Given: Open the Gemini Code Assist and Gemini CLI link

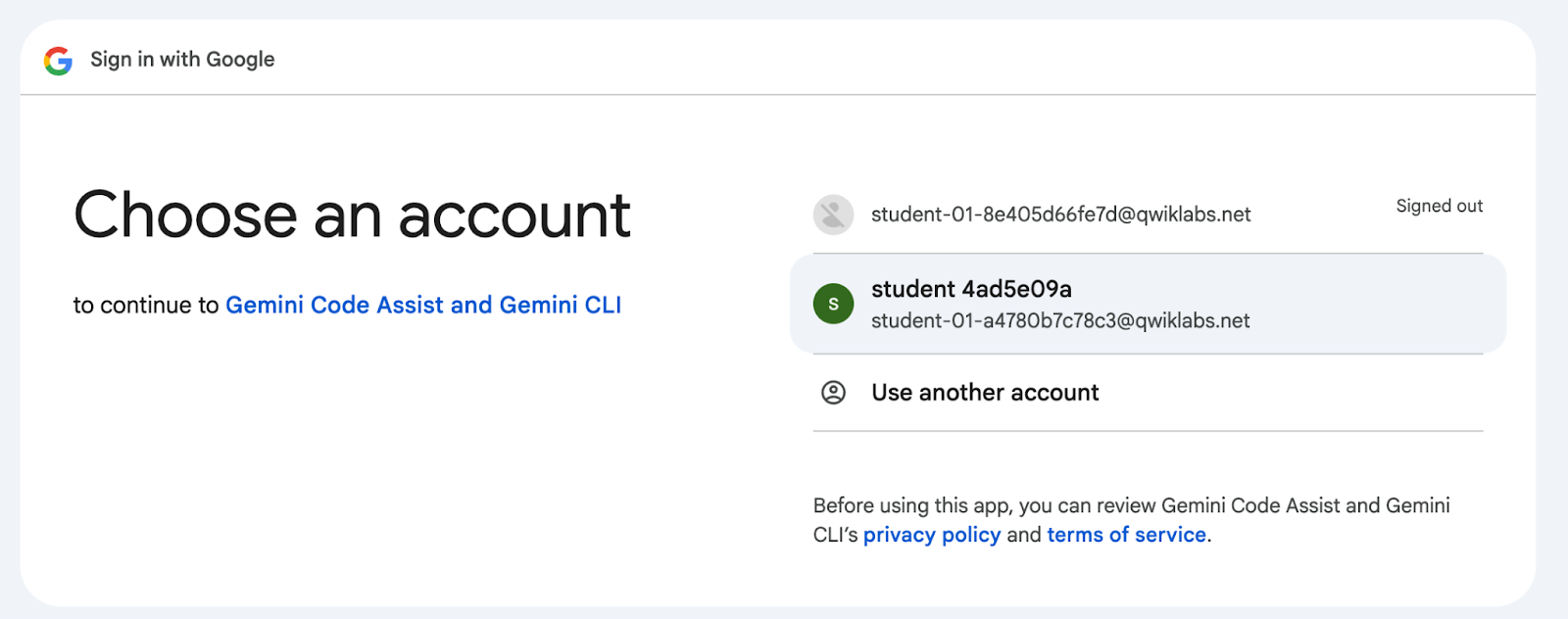Looking at the screenshot, I should click(x=423, y=306).
